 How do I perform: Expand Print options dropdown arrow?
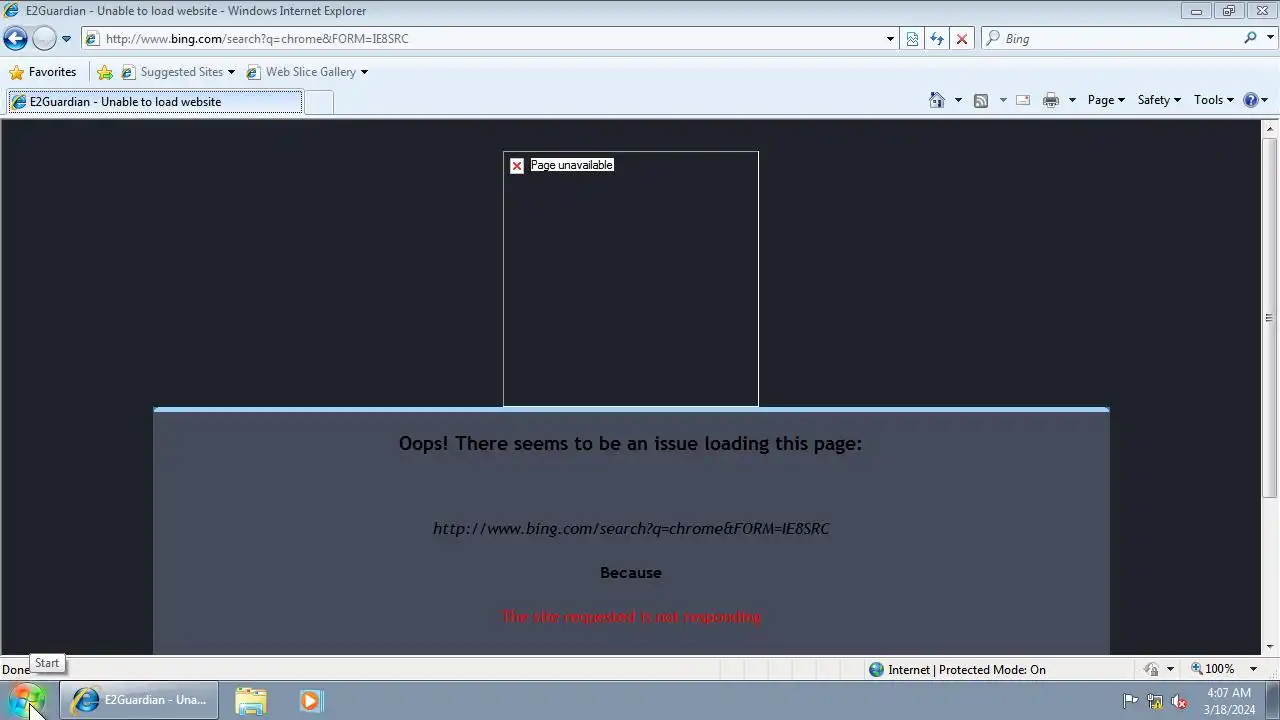(x=1072, y=100)
